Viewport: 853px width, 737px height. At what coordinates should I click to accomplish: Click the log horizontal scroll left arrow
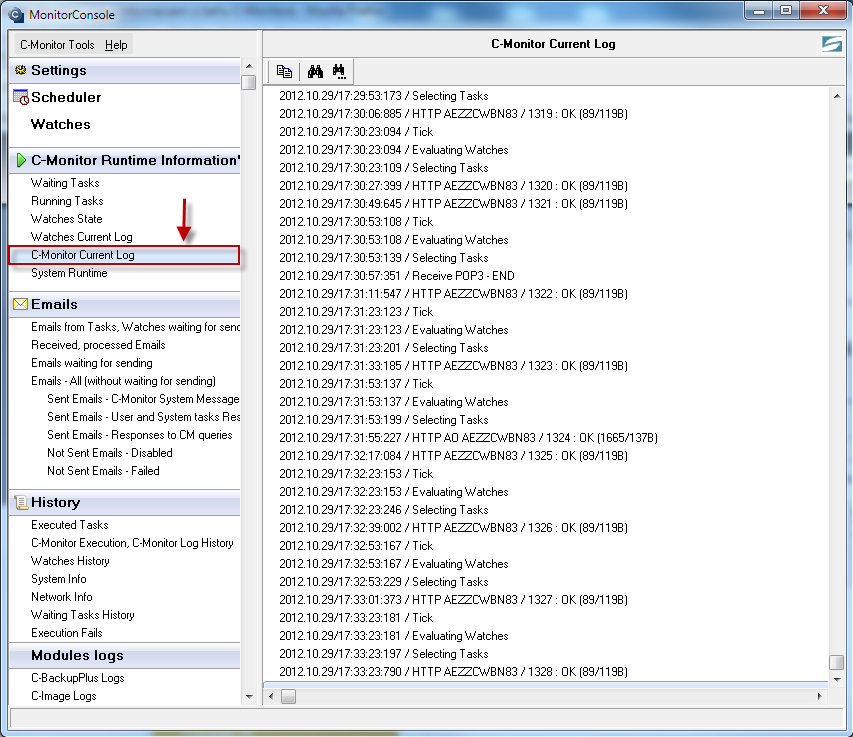(271, 696)
